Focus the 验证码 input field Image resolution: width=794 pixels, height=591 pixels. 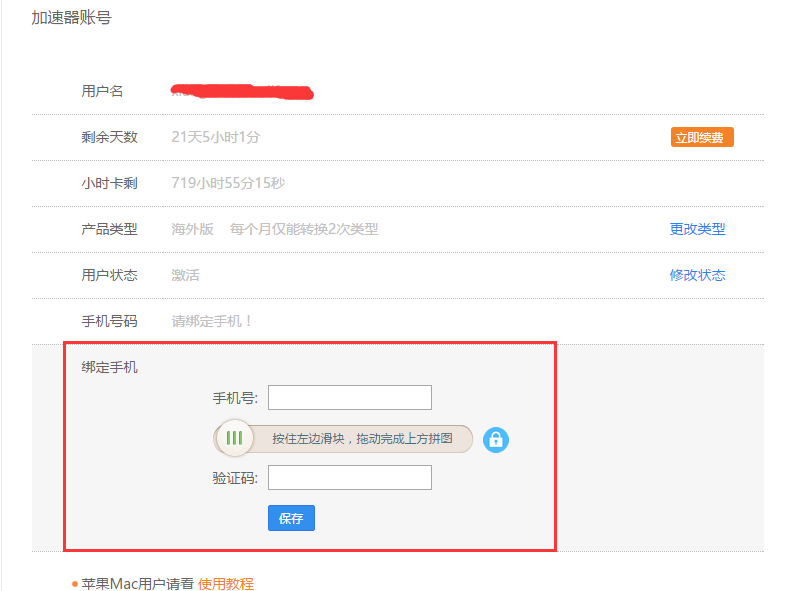[x=350, y=478]
